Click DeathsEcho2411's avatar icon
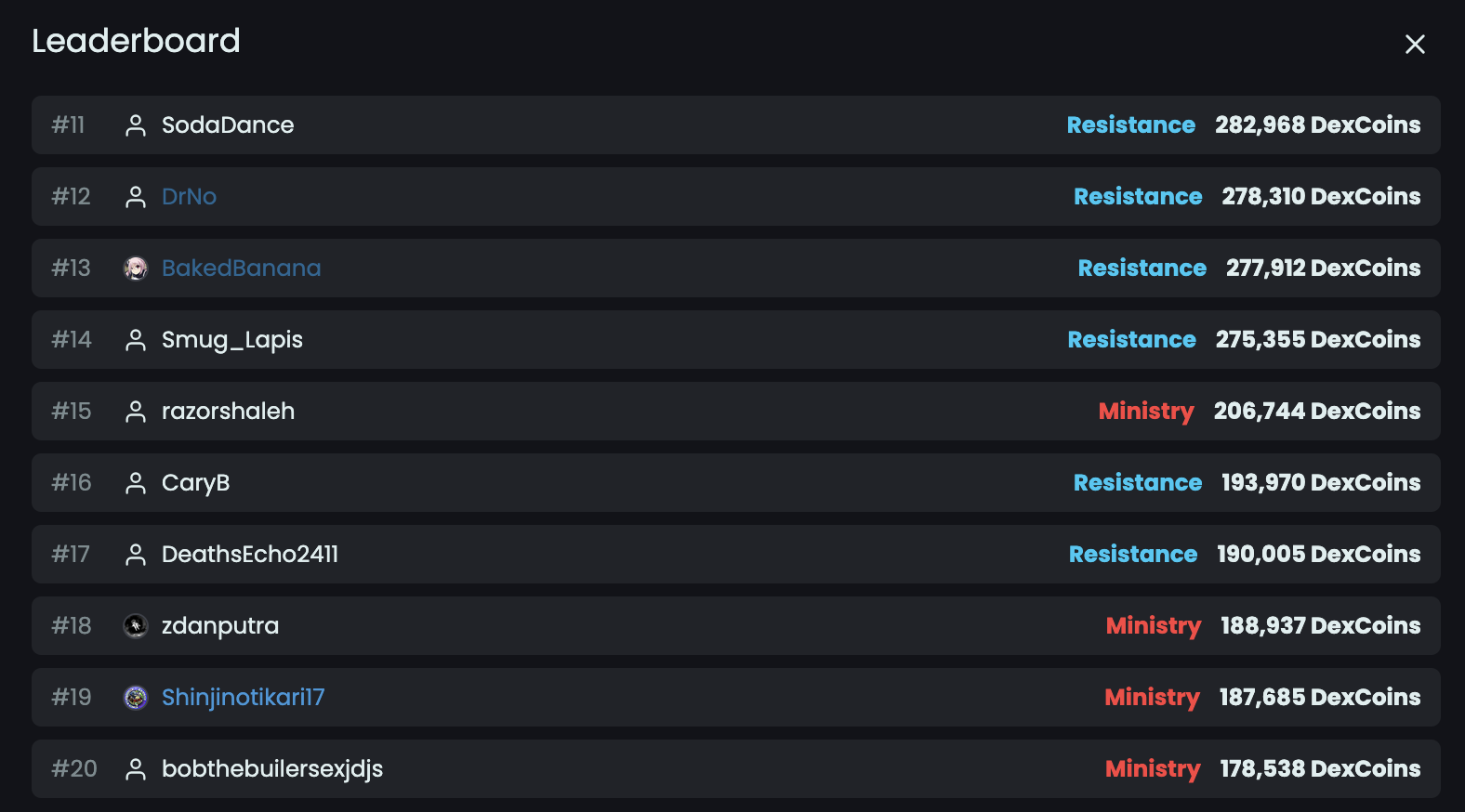Screen dimensions: 1465x812 136,554
